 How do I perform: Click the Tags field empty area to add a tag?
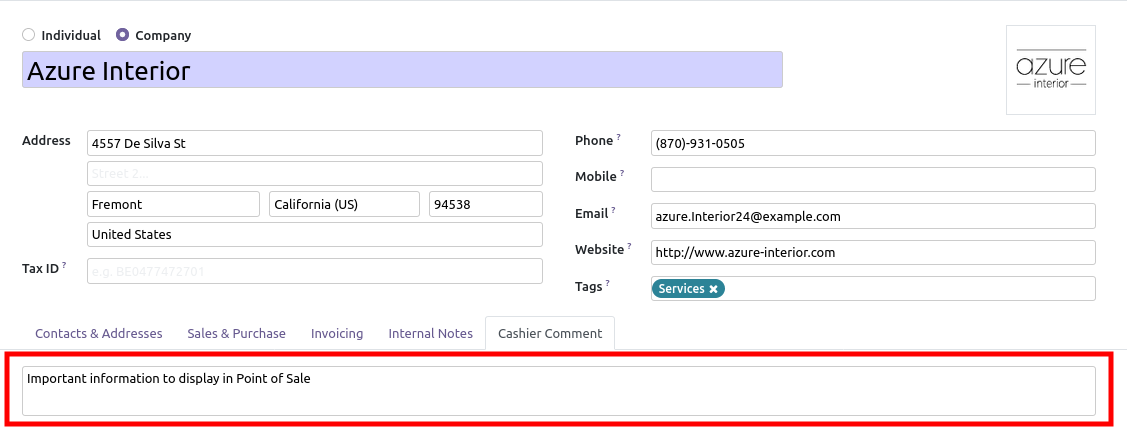tap(909, 289)
